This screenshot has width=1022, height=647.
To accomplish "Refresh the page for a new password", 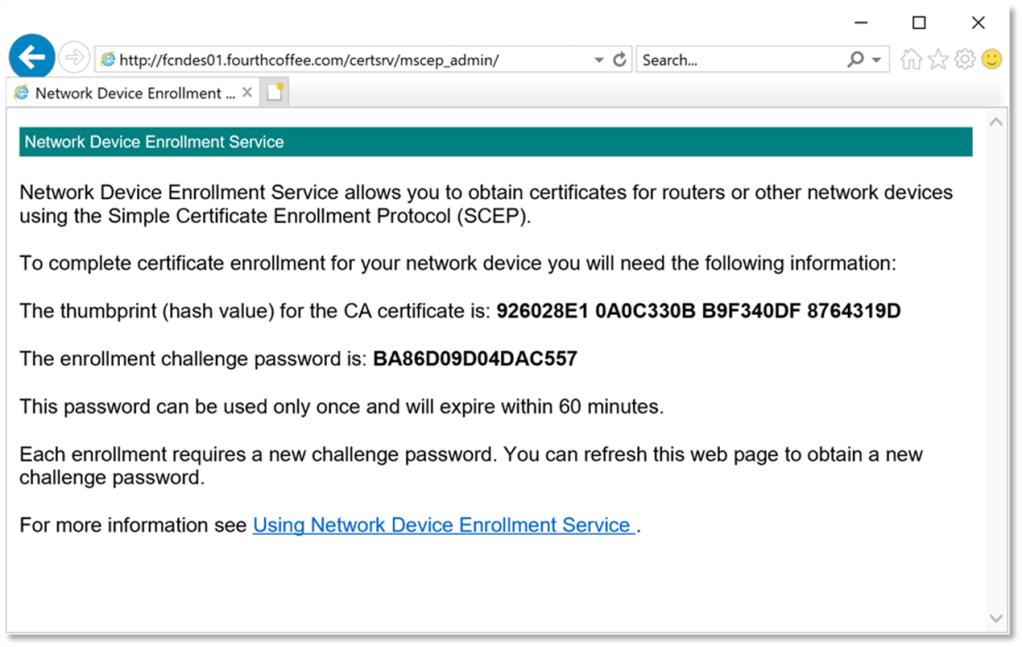I will 620,60.
